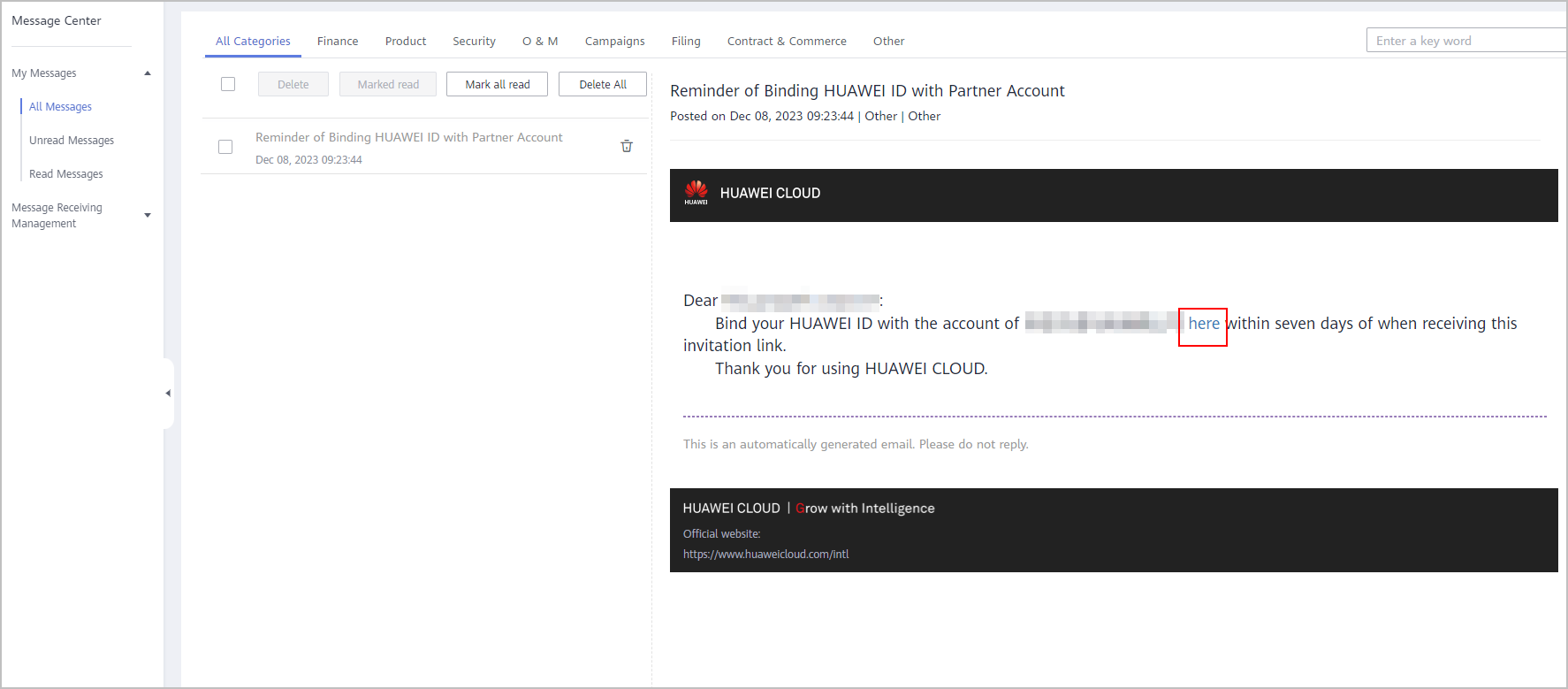Viewport: 1568px width, 689px height.
Task: Open the Filing tab
Action: [x=686, y=41]
